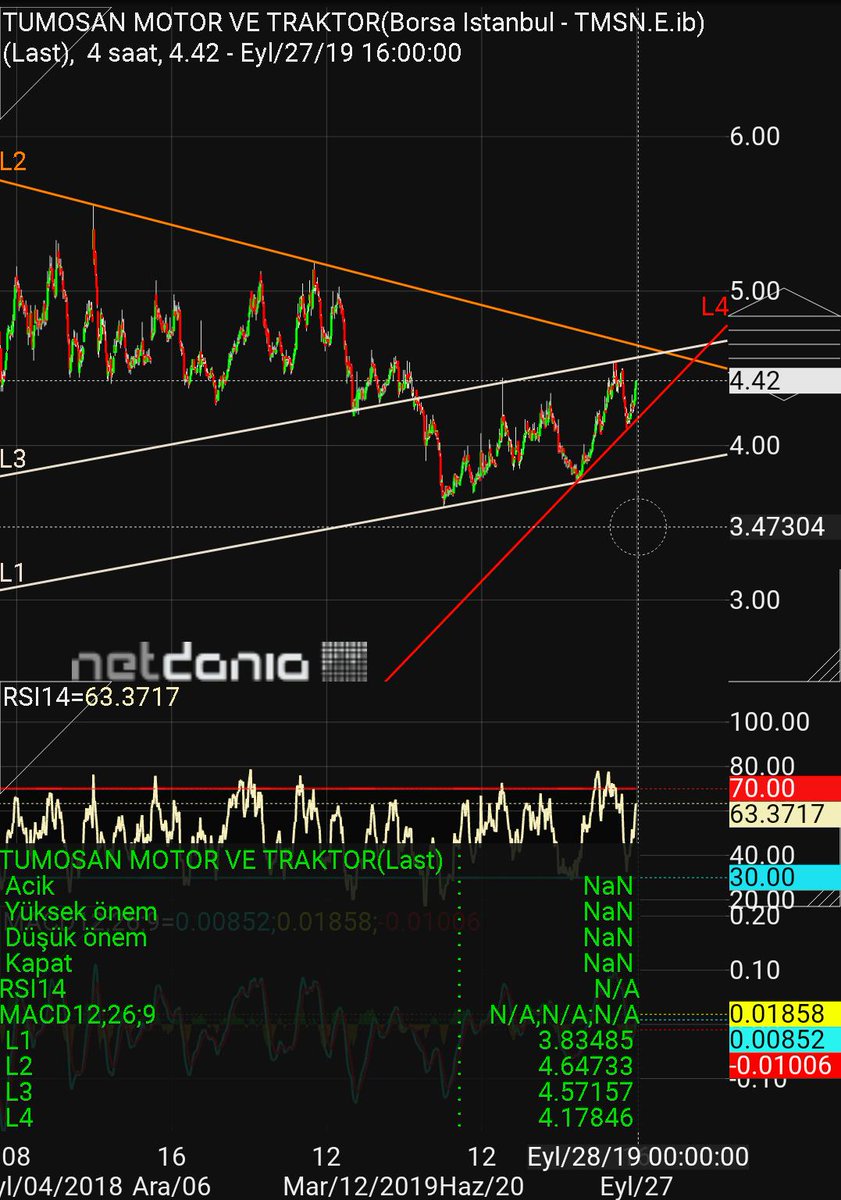Tap the Mar/12/2019 date on time axis

point(360,1186)
